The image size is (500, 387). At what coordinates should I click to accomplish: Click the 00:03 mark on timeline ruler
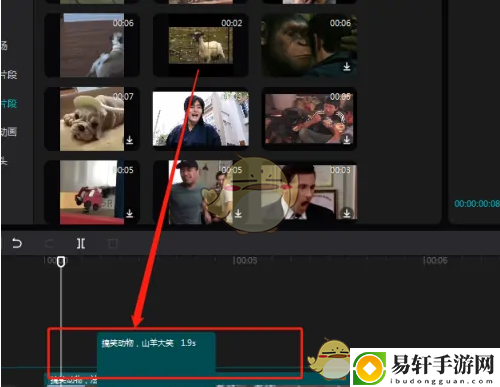click(245, 260)
